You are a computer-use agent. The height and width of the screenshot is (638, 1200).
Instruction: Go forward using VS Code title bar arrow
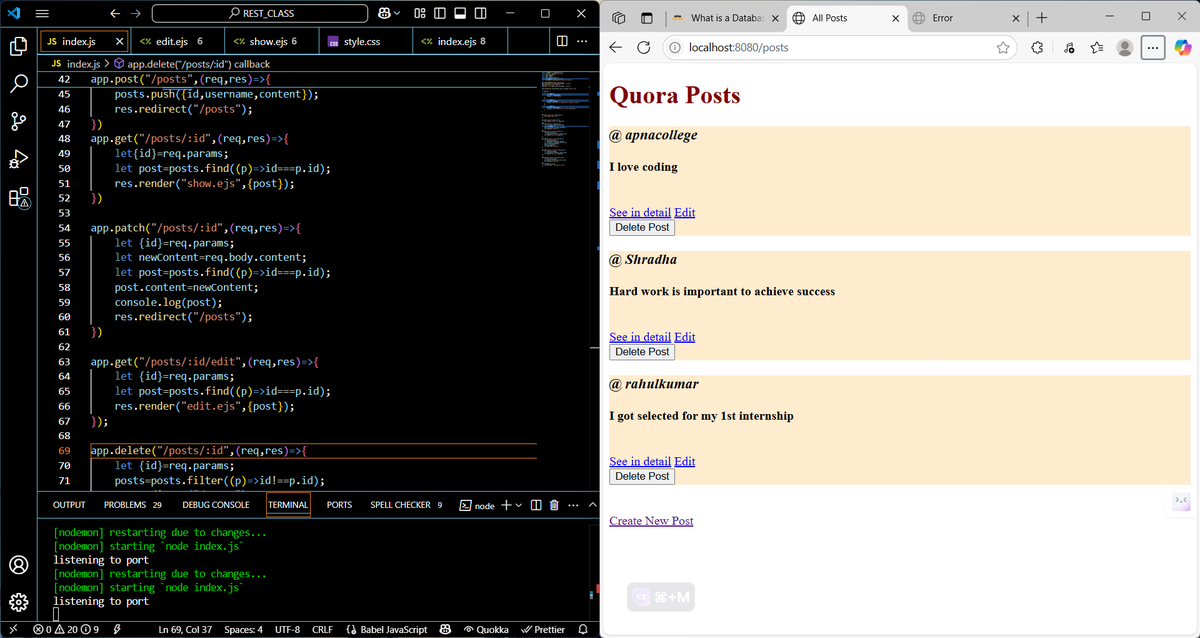(x=136, y=14)
